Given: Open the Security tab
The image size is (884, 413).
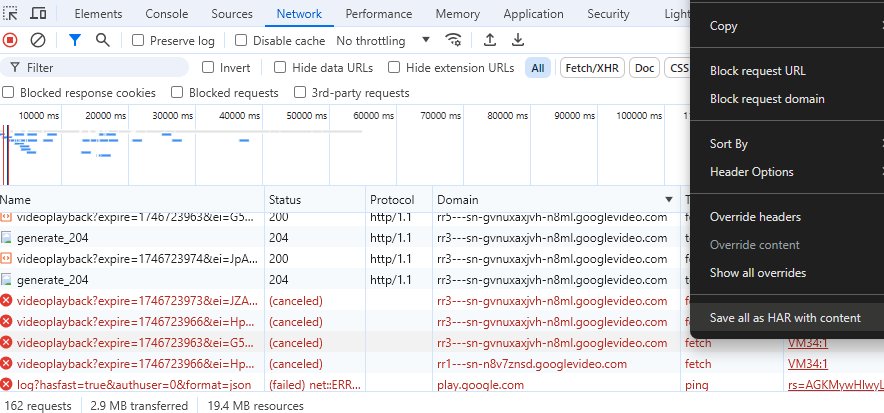Looking at the screenshot, I should click(x=608, y=14).
